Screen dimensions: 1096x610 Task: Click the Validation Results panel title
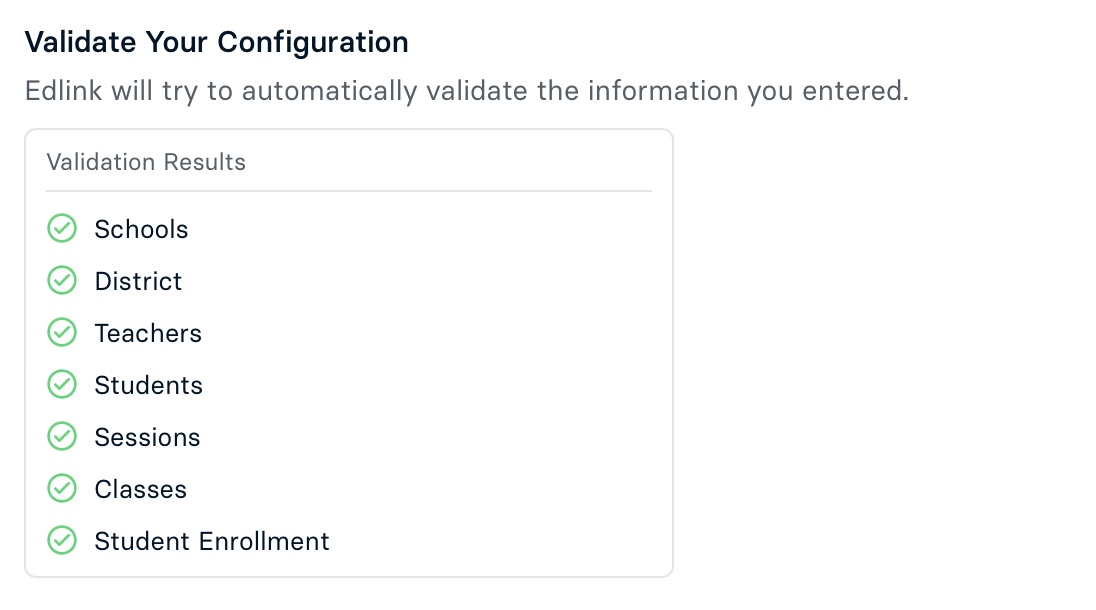tap(146, 162)
